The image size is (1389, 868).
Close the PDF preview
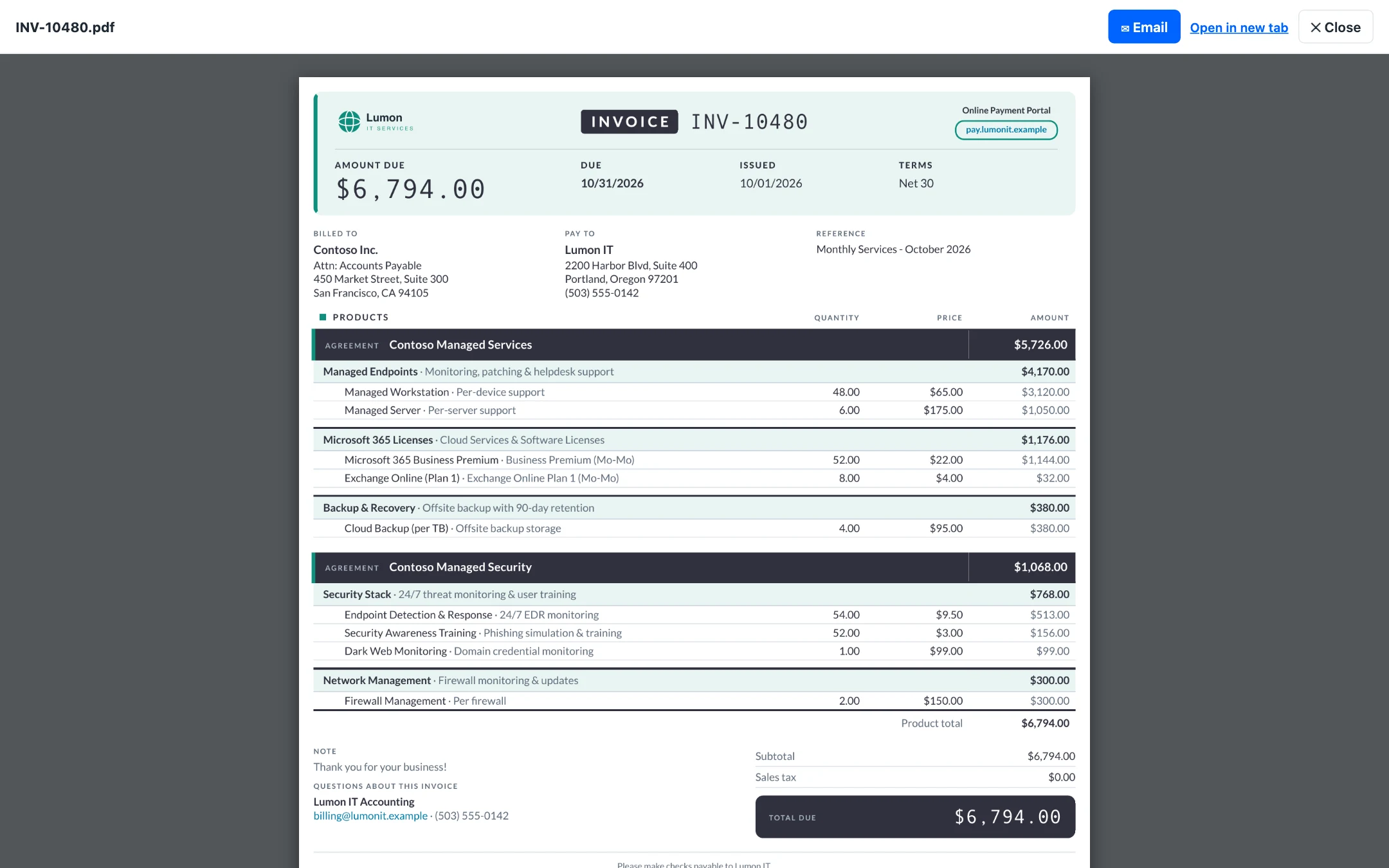coord(1336,27)
